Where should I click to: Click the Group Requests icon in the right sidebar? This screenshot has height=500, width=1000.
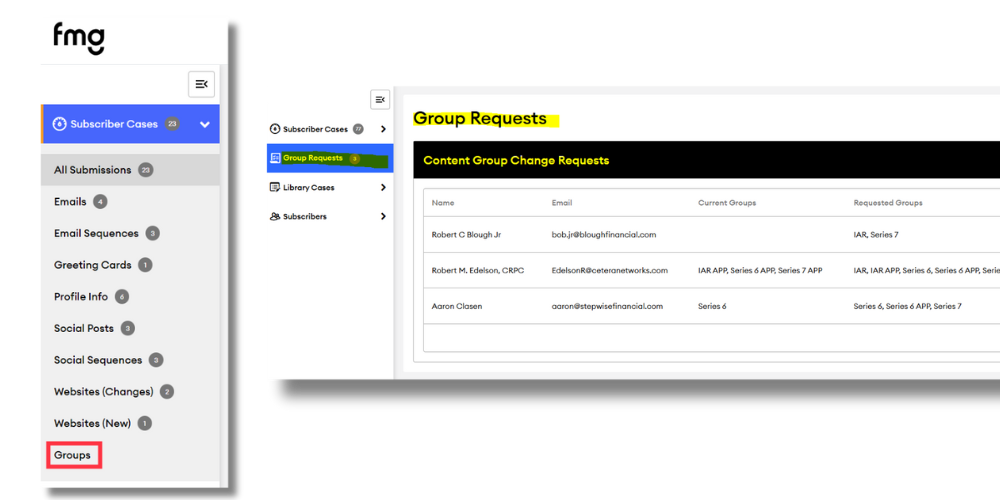[275, 158]
